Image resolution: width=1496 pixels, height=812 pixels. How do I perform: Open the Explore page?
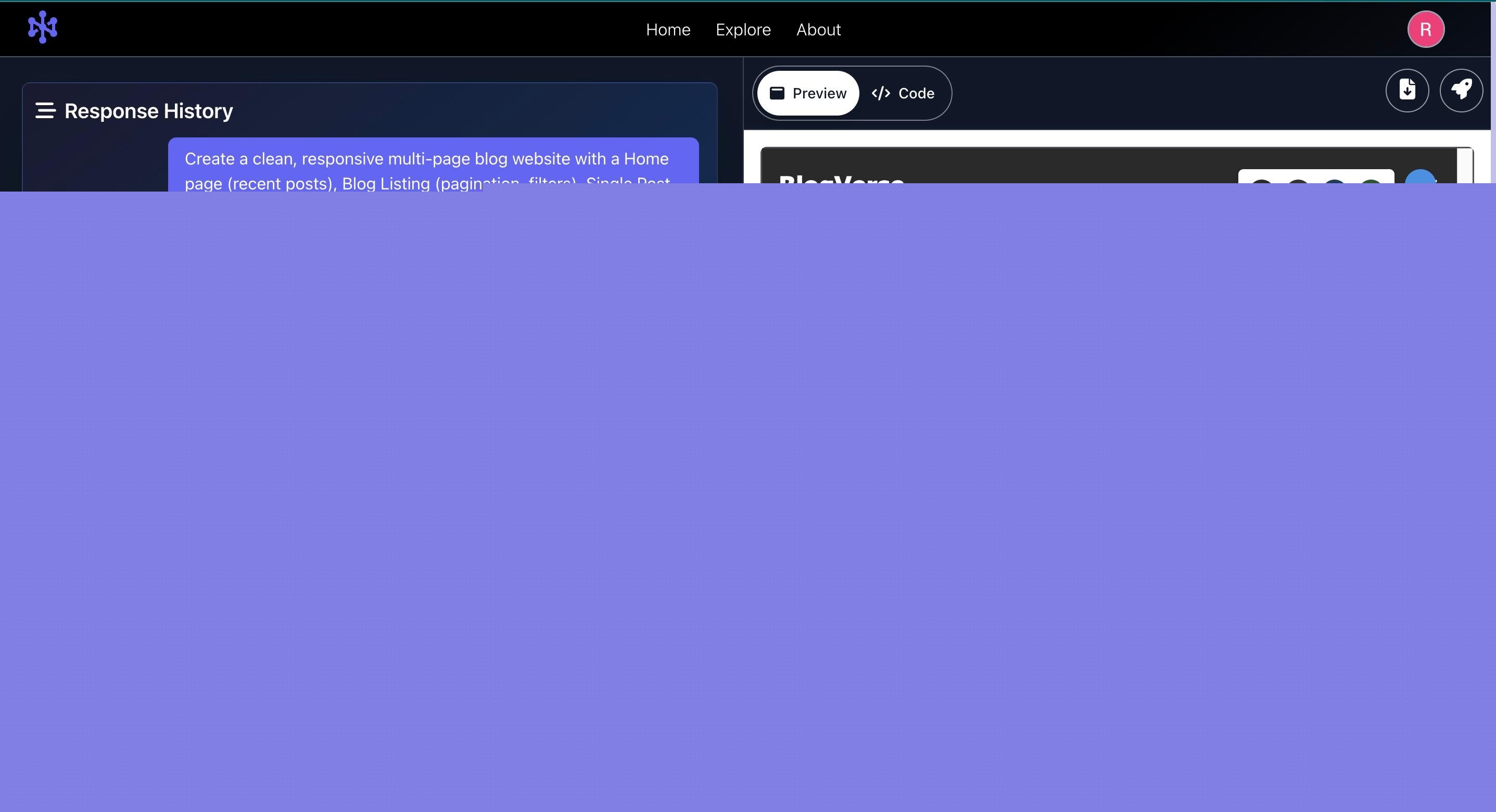click(743, 30)
